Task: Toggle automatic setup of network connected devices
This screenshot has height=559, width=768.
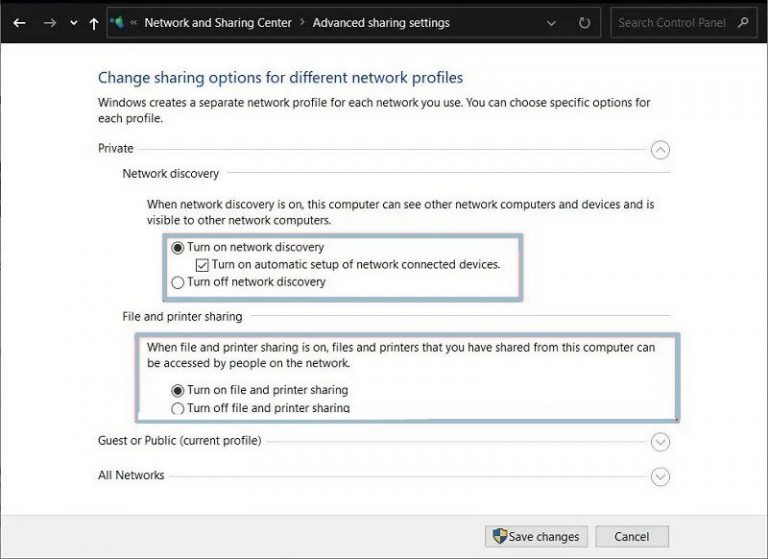Action: pyautogui.click(x=202, y=265)
